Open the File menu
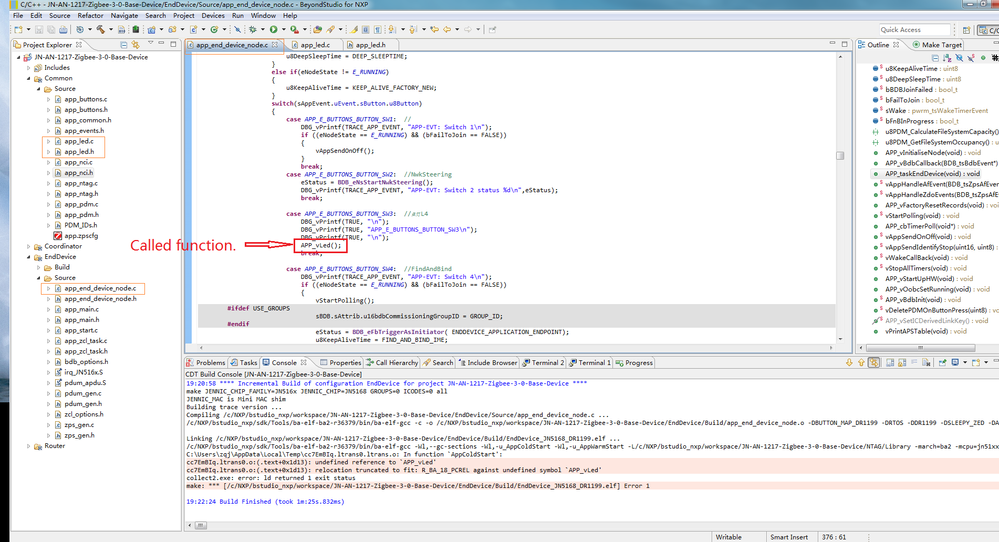 click(18, 15)
